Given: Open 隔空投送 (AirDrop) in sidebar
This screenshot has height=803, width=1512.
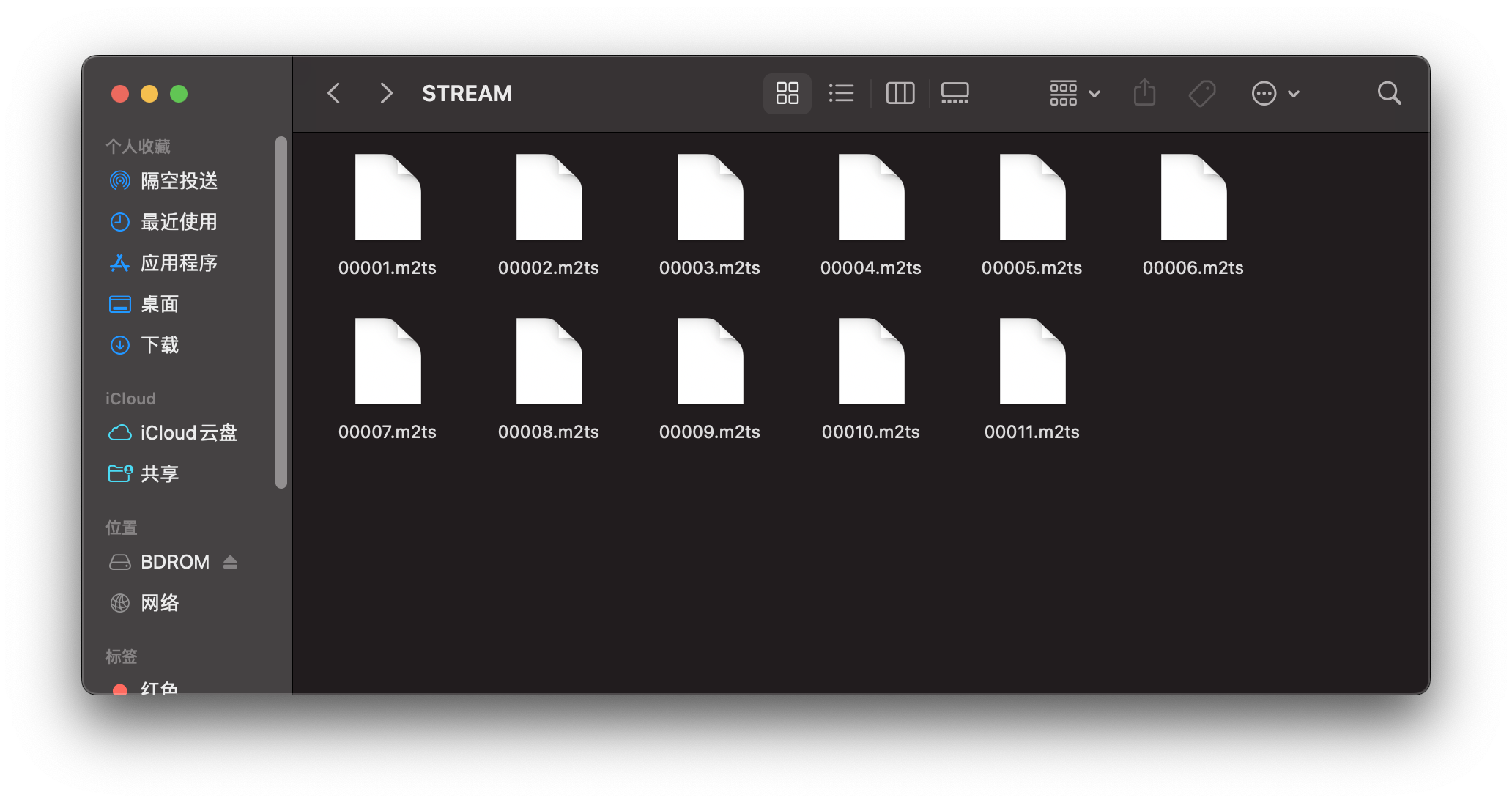Looking at the screenshot, I should (x=179, y=181).
